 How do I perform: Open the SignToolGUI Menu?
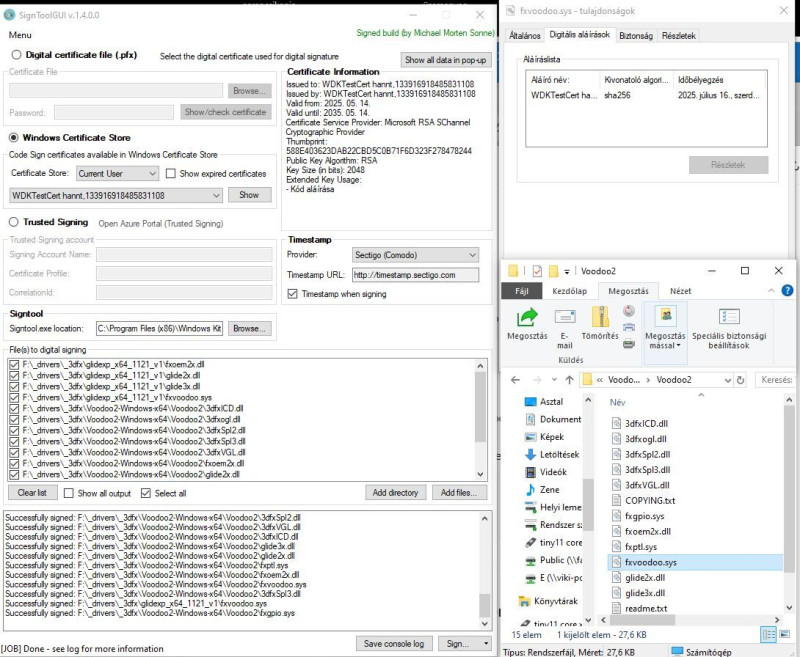click(x=20, y=35)
